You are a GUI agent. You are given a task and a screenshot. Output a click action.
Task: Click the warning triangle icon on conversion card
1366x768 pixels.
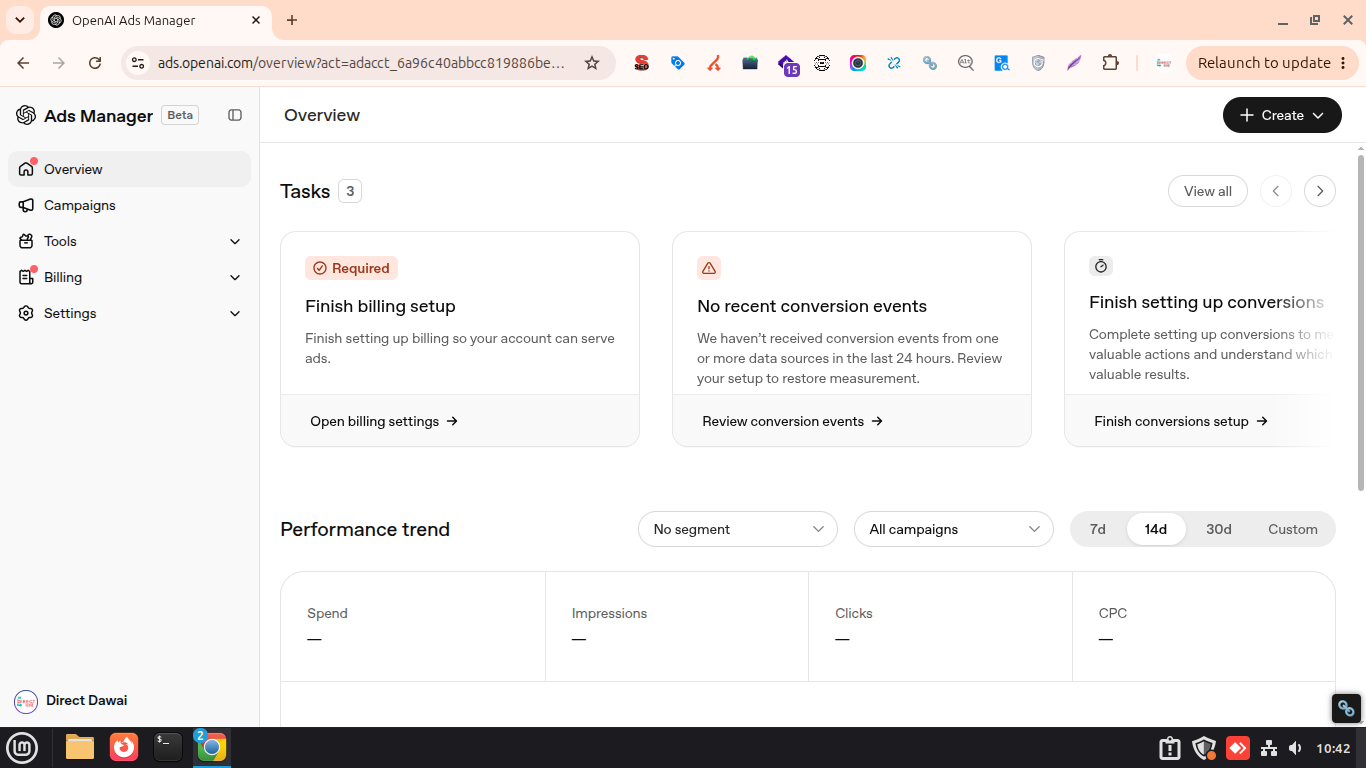coord(709,268)
